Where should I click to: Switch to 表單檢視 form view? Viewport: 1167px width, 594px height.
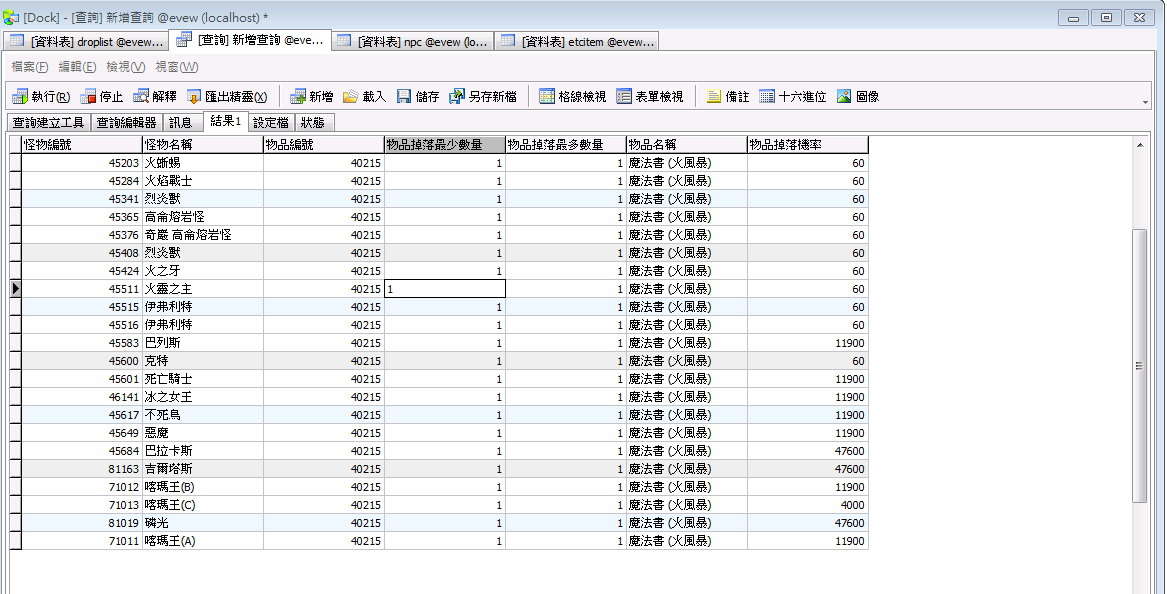[x=650, y=97]
